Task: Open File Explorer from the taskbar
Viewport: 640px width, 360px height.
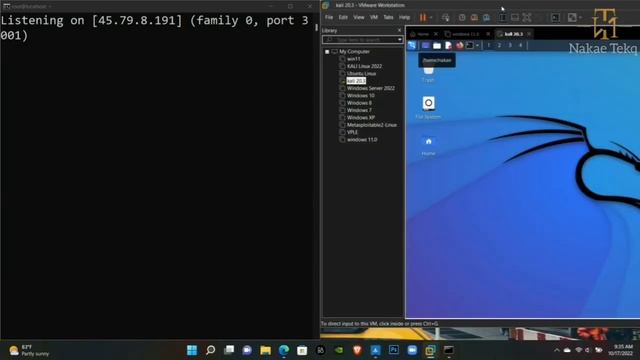Action: click(265, 350)
